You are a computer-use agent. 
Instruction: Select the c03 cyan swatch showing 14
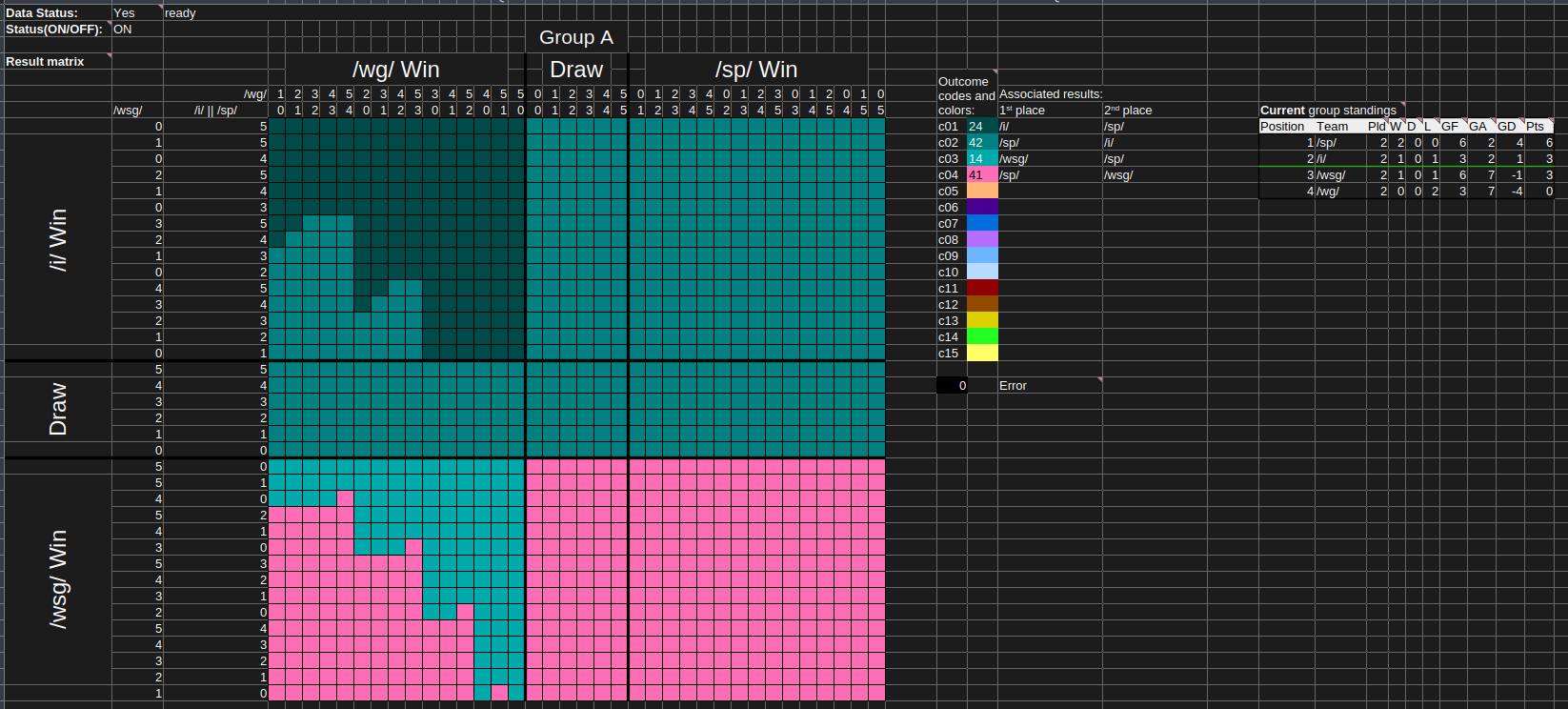pos(982,158)
